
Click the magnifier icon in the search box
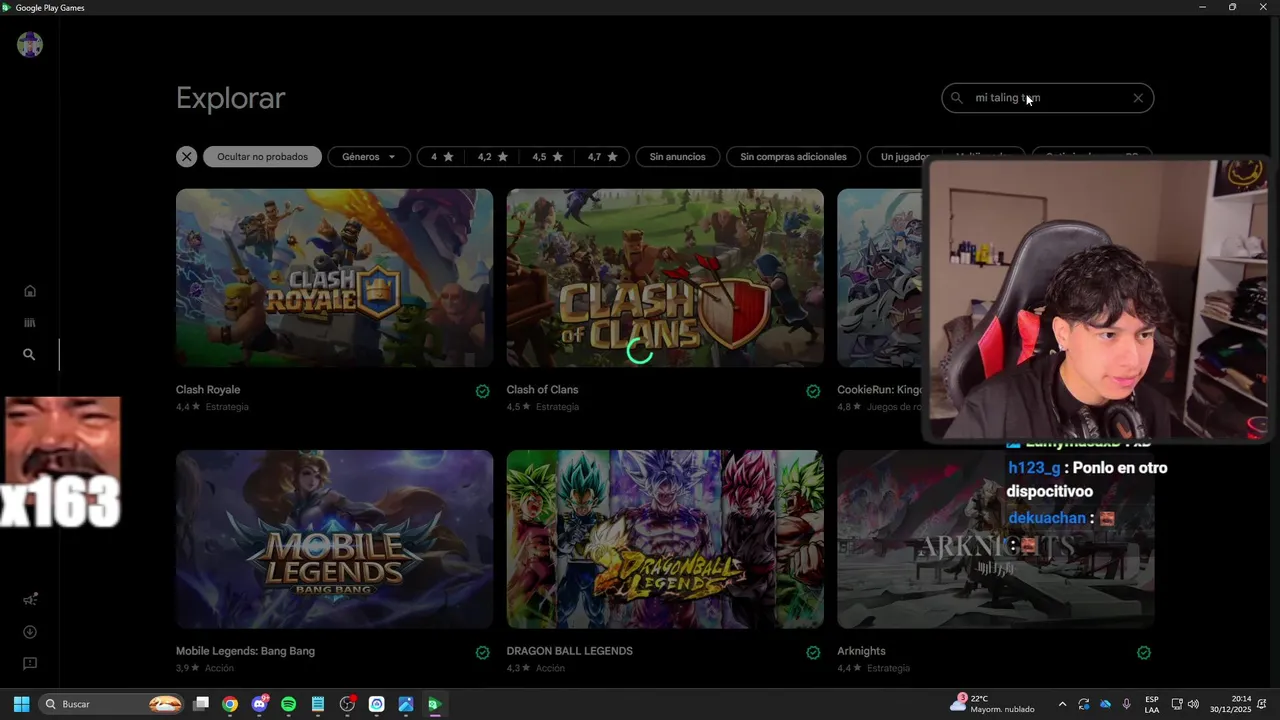(956, 98)
